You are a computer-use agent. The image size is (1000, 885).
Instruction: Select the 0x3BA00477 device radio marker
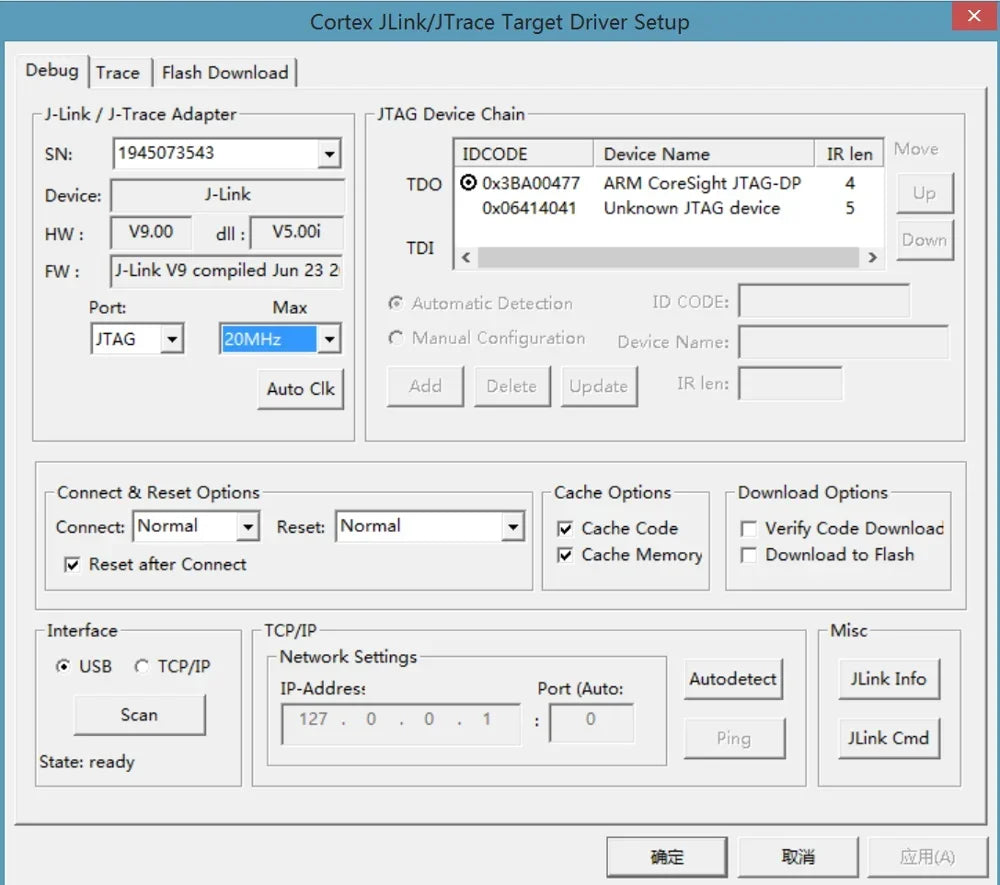tap(468, 183)
